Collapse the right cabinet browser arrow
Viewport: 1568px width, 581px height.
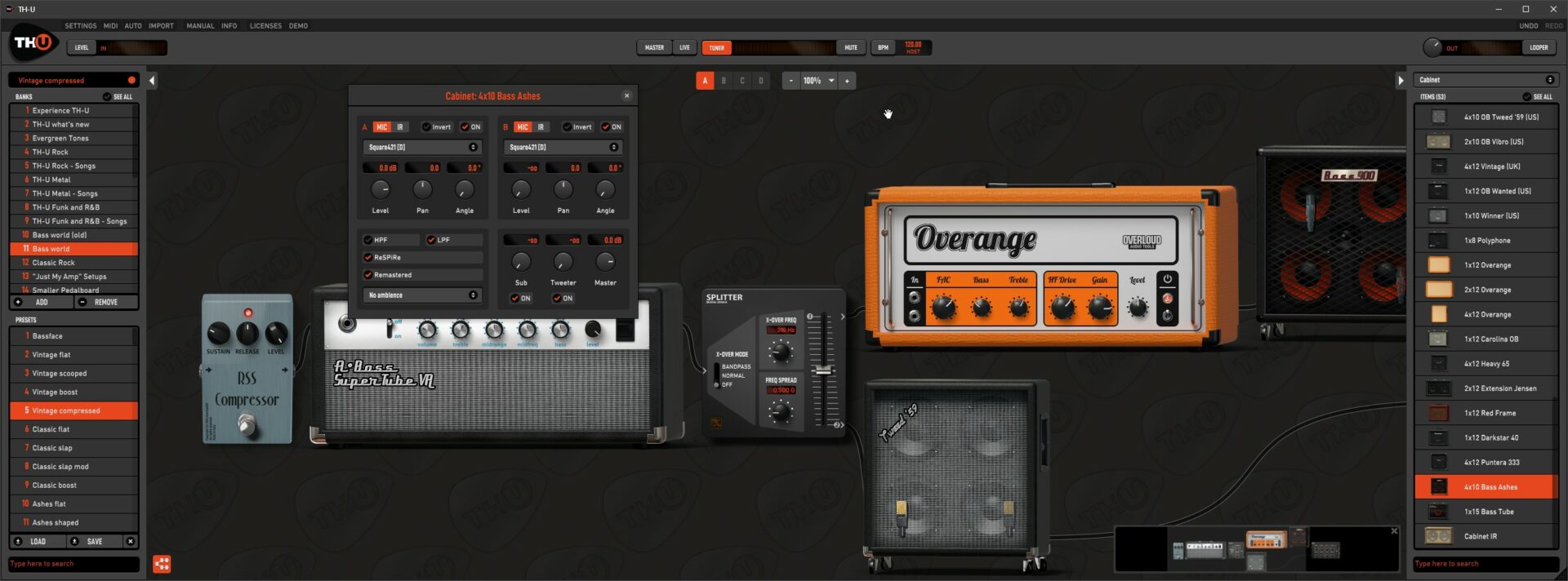1401,80
